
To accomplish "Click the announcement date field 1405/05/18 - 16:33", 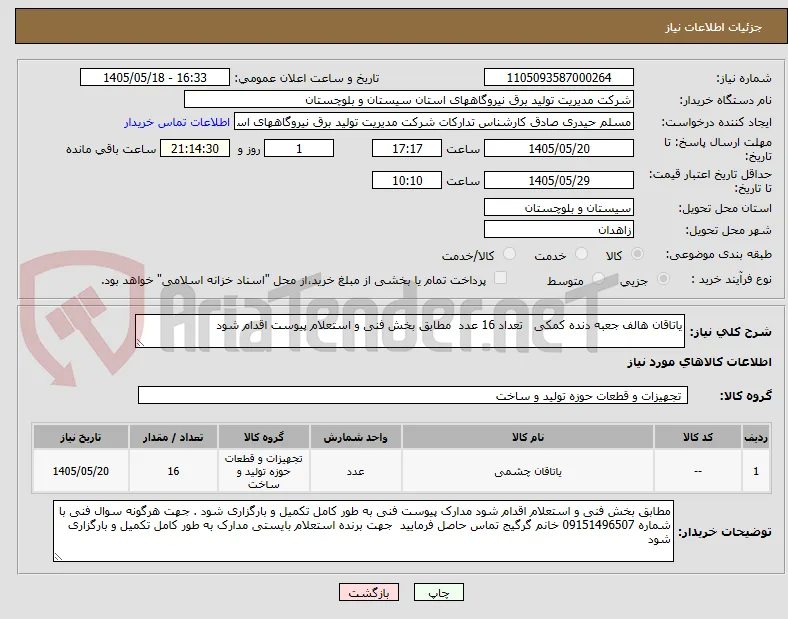I will tap(155, 77).
